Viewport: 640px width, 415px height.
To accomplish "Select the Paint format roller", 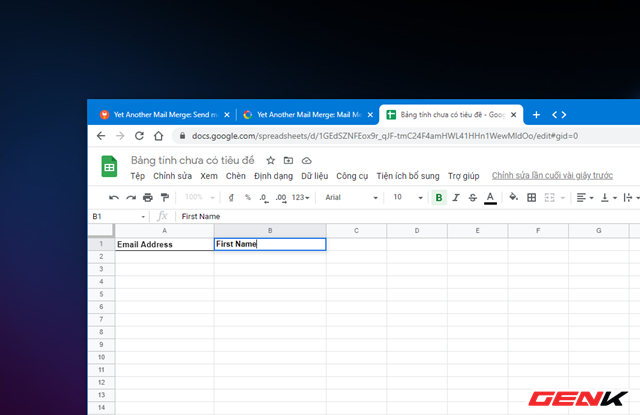I will click(165, 198).
